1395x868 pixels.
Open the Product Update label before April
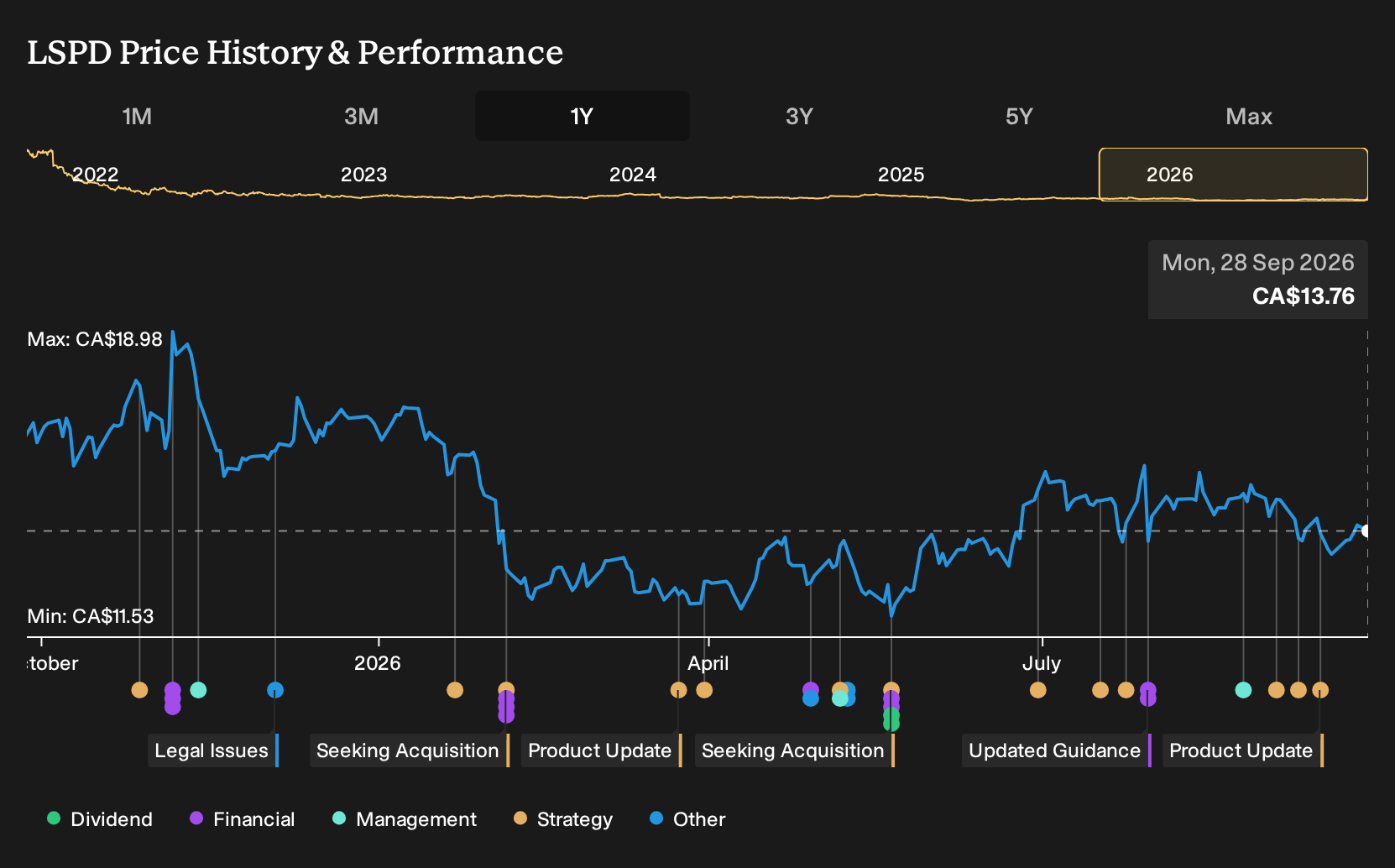tap(600, 750)
